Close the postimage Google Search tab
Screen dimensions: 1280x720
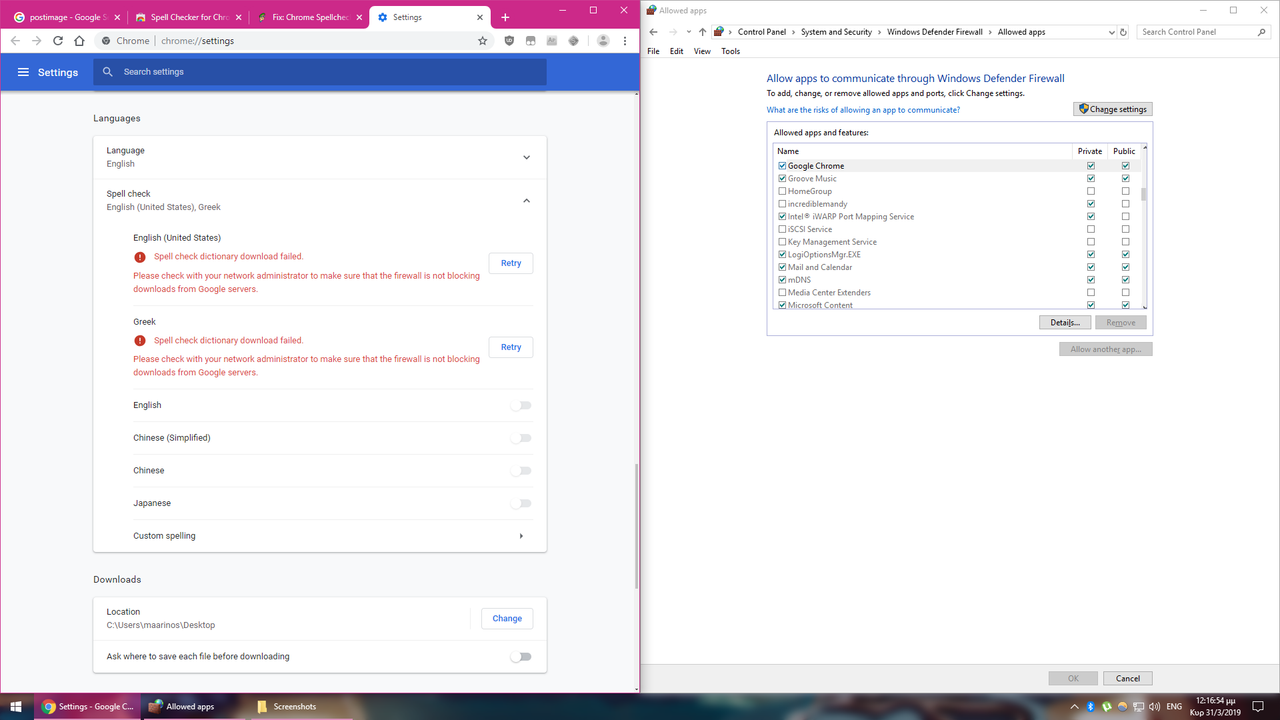[115, 17]
